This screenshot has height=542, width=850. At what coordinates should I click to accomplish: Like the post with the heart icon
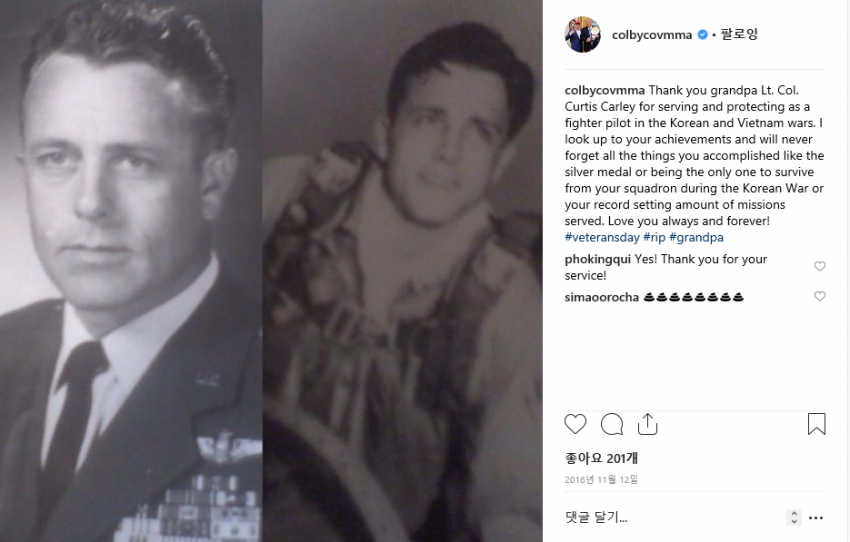click(575, 424)
